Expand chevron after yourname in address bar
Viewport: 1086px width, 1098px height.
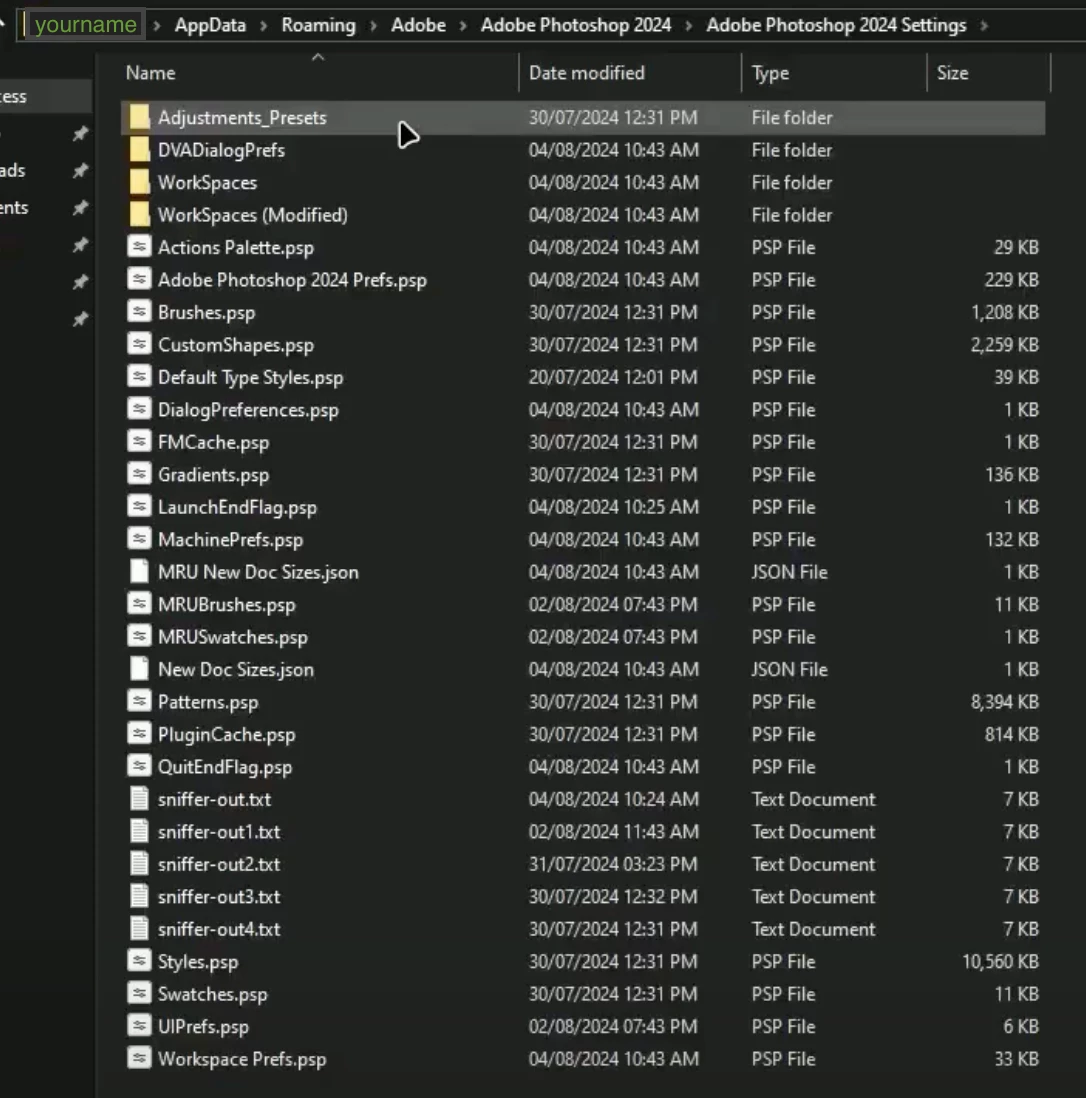point(157,25)
